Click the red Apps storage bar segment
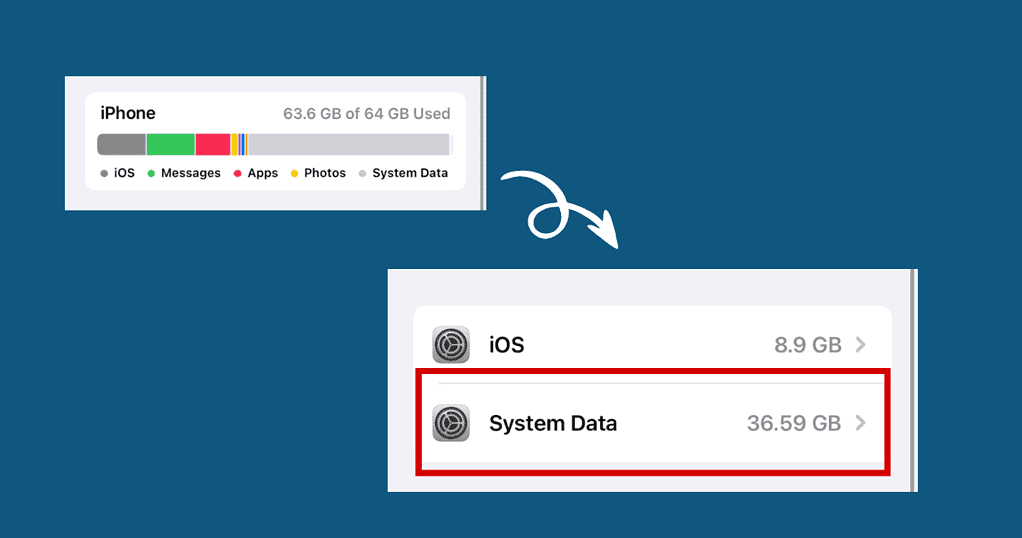 coord(212,144)
